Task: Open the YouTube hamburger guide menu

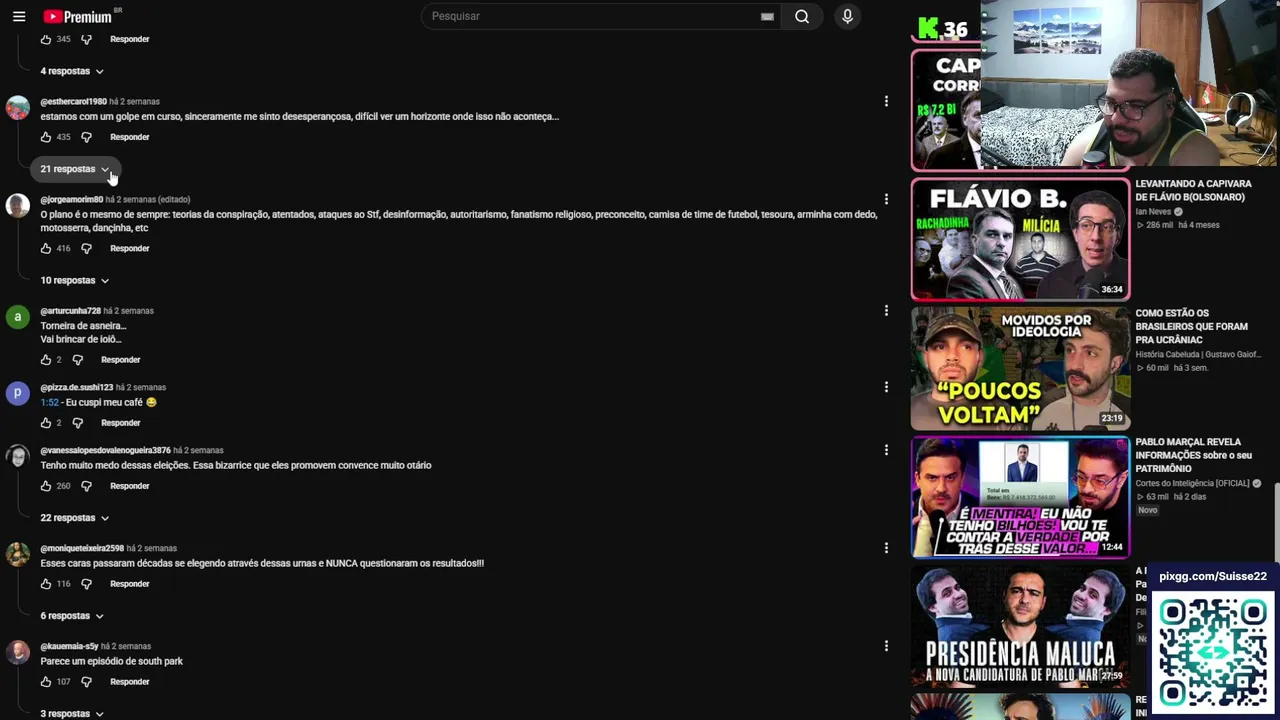Action: click(x=19, y=16)
